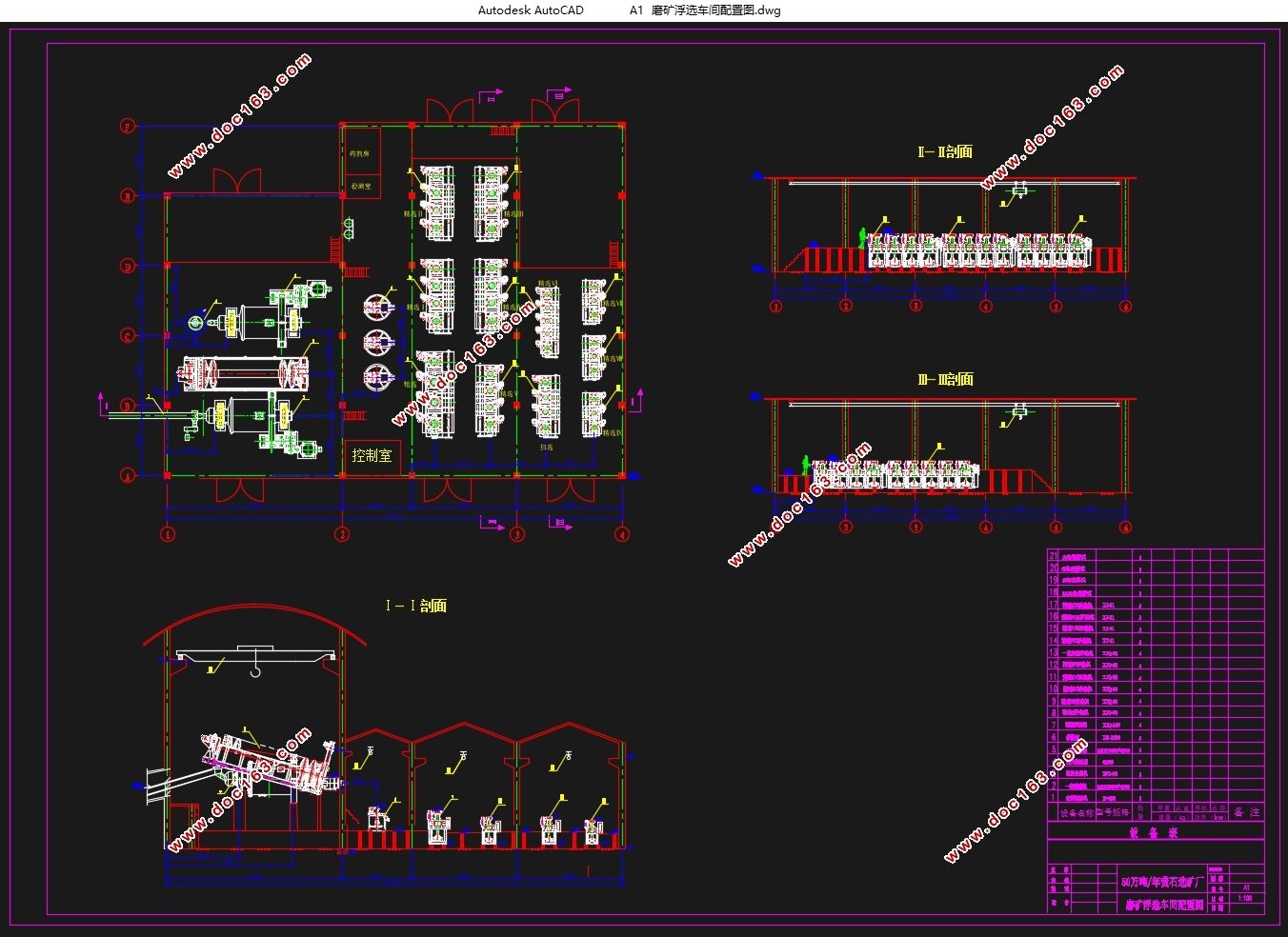Select axis bubble 2 below the floor plan
The width and height of the screenshot is (1288, 937).
click(x=342, y=534)
